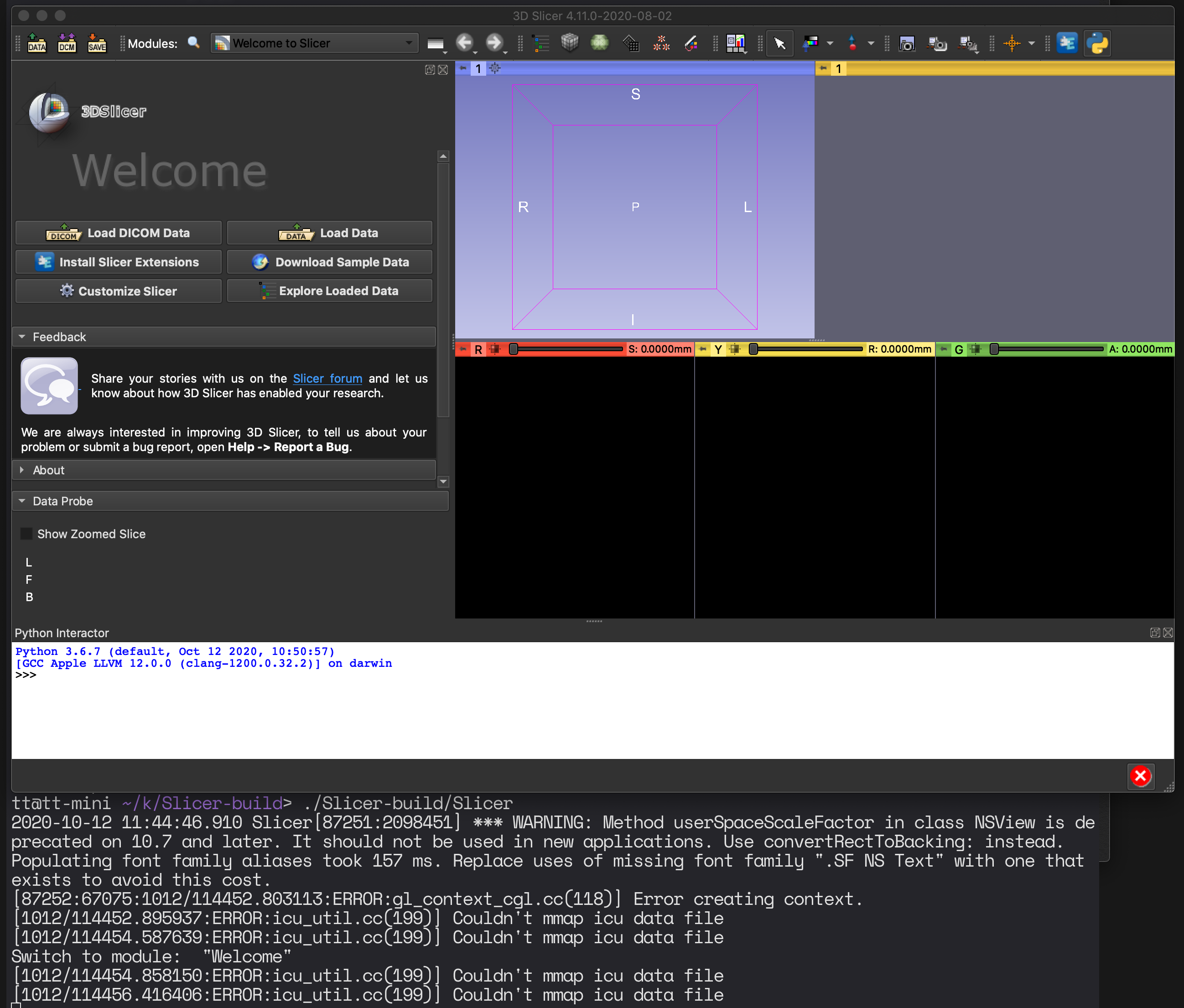This screenshot has height=1008, width=1184.
Task: Select the mouse pointer interaction tool
Action: click(779, 43)
